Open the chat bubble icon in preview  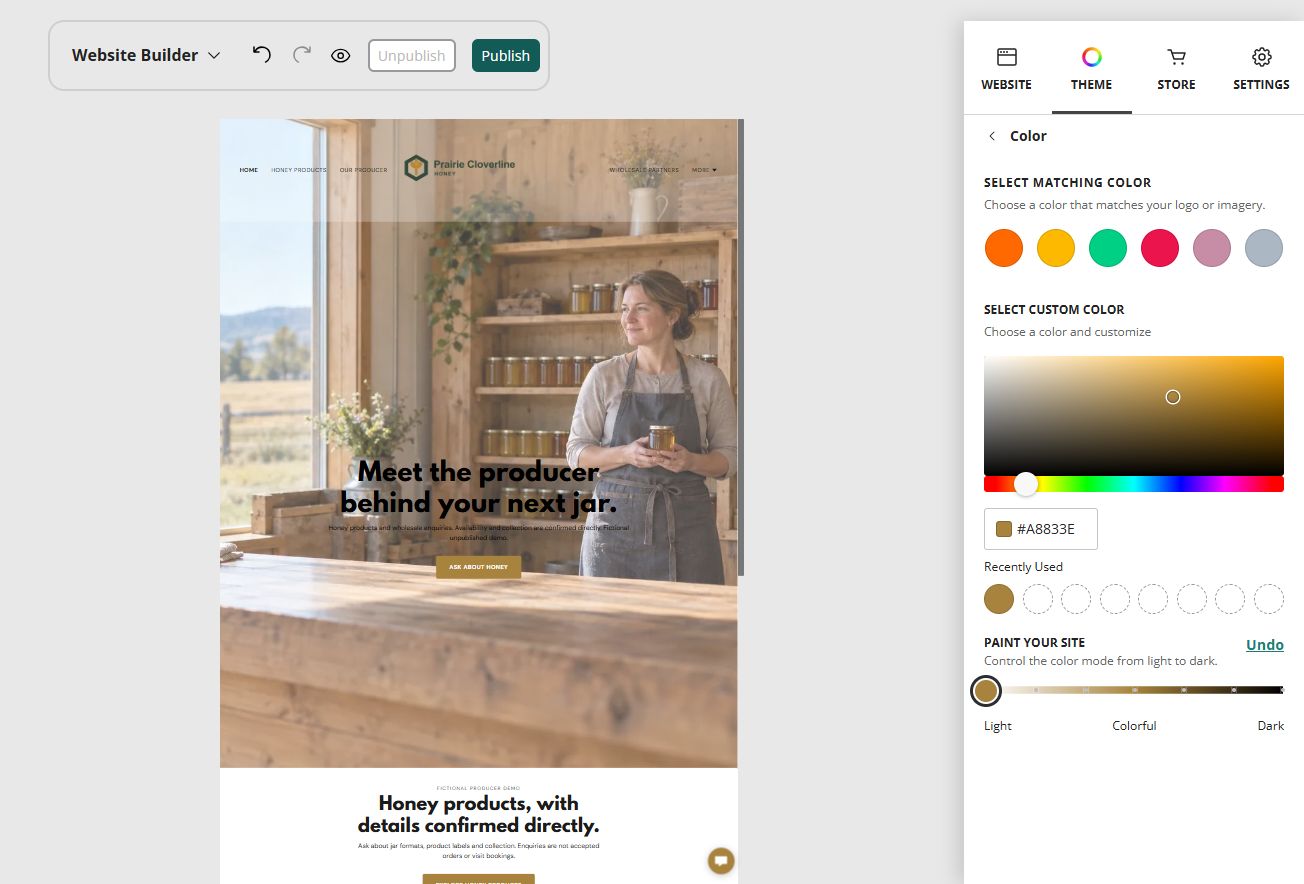point(721,860)
